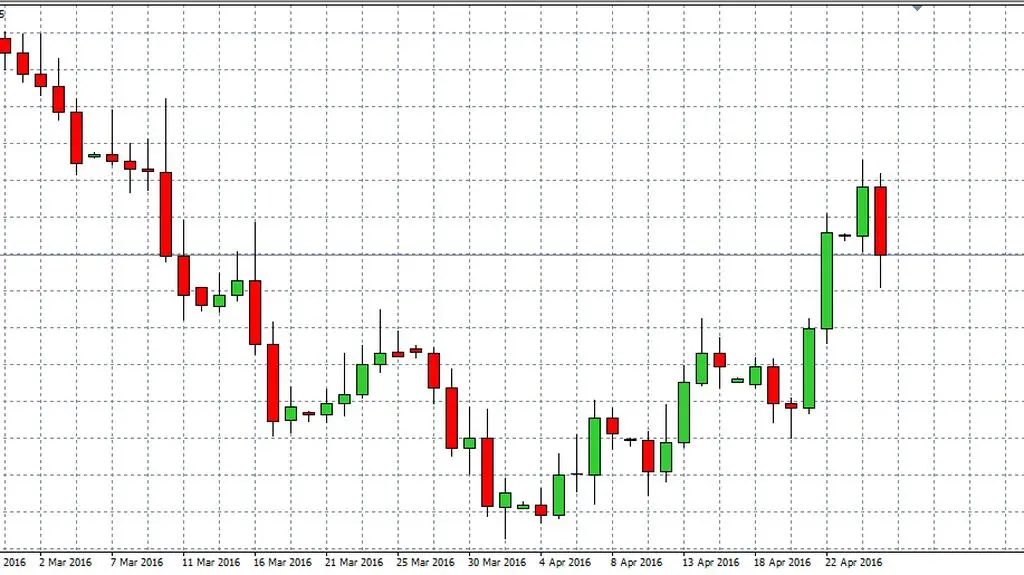Click the "30 Mar 2016" date label
Screen dimensions: 1024x575
(x=497, y=562)
